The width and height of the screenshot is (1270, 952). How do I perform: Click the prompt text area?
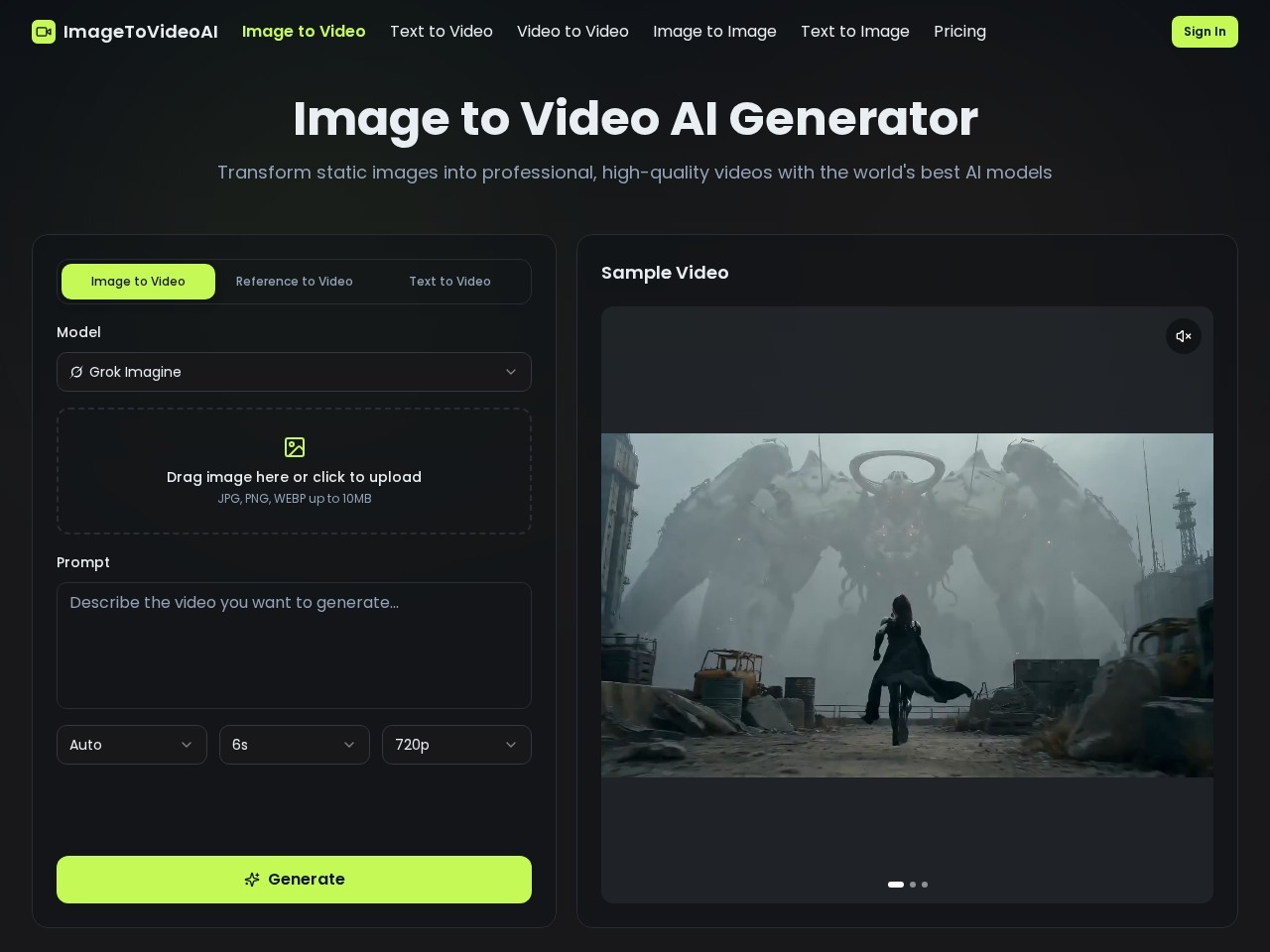294,646
